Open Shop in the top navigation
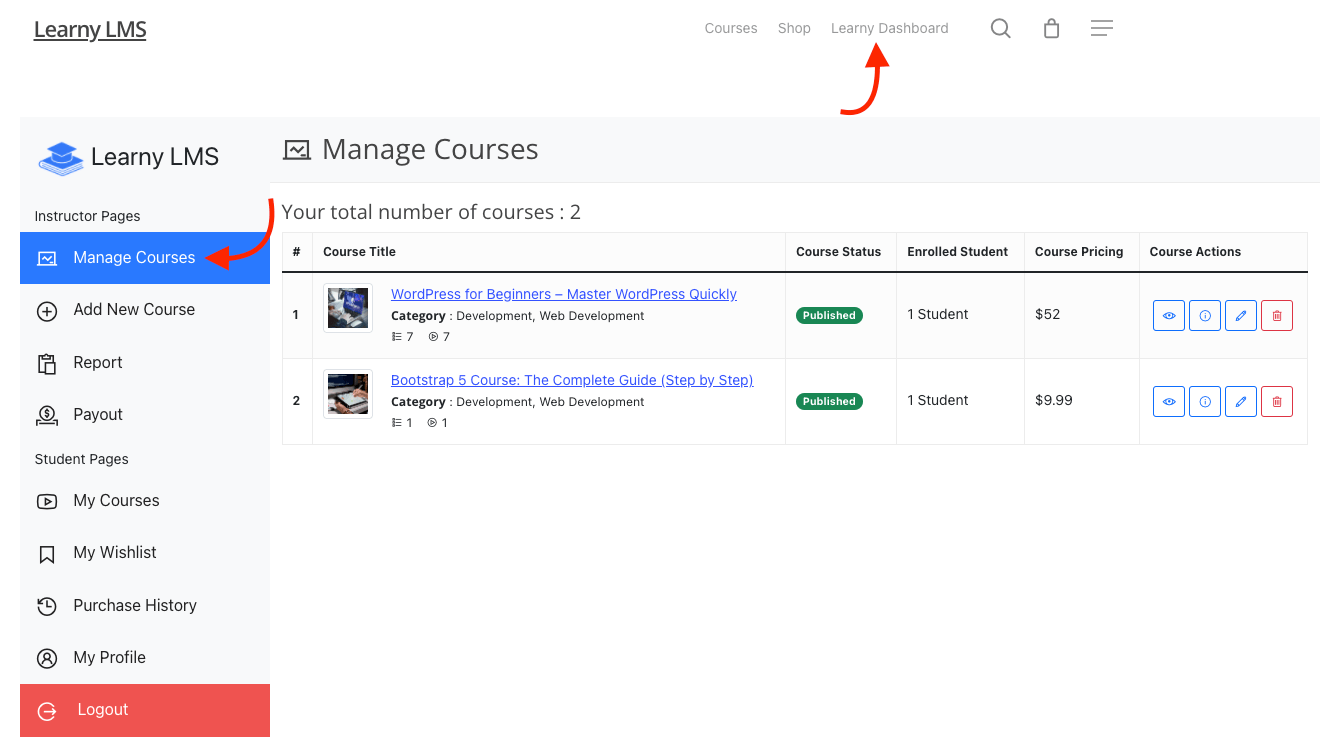1327x753 pixels. [794, 28]
